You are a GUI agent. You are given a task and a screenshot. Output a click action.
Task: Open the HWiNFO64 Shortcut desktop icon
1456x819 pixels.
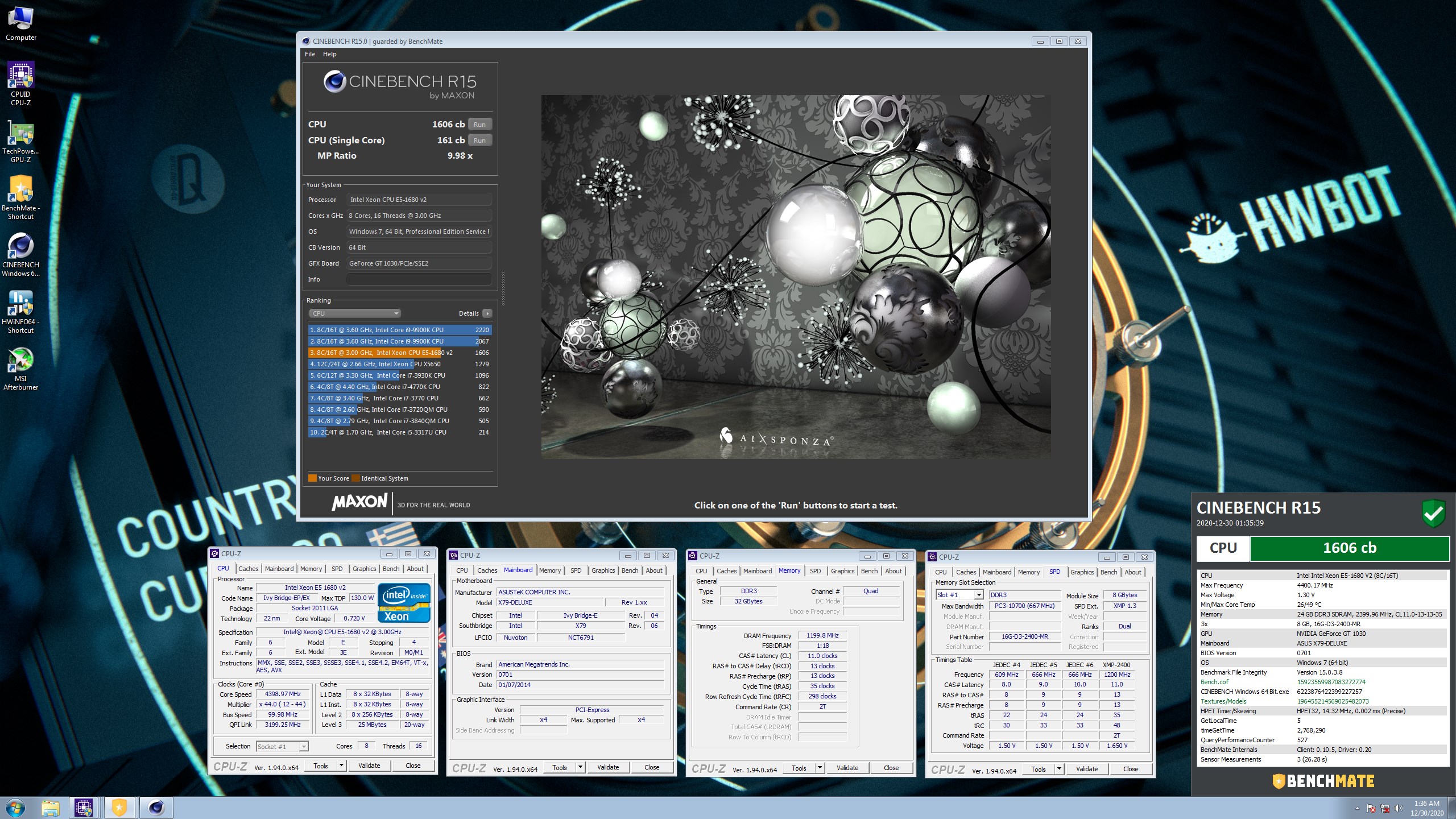tap(21, 311)
